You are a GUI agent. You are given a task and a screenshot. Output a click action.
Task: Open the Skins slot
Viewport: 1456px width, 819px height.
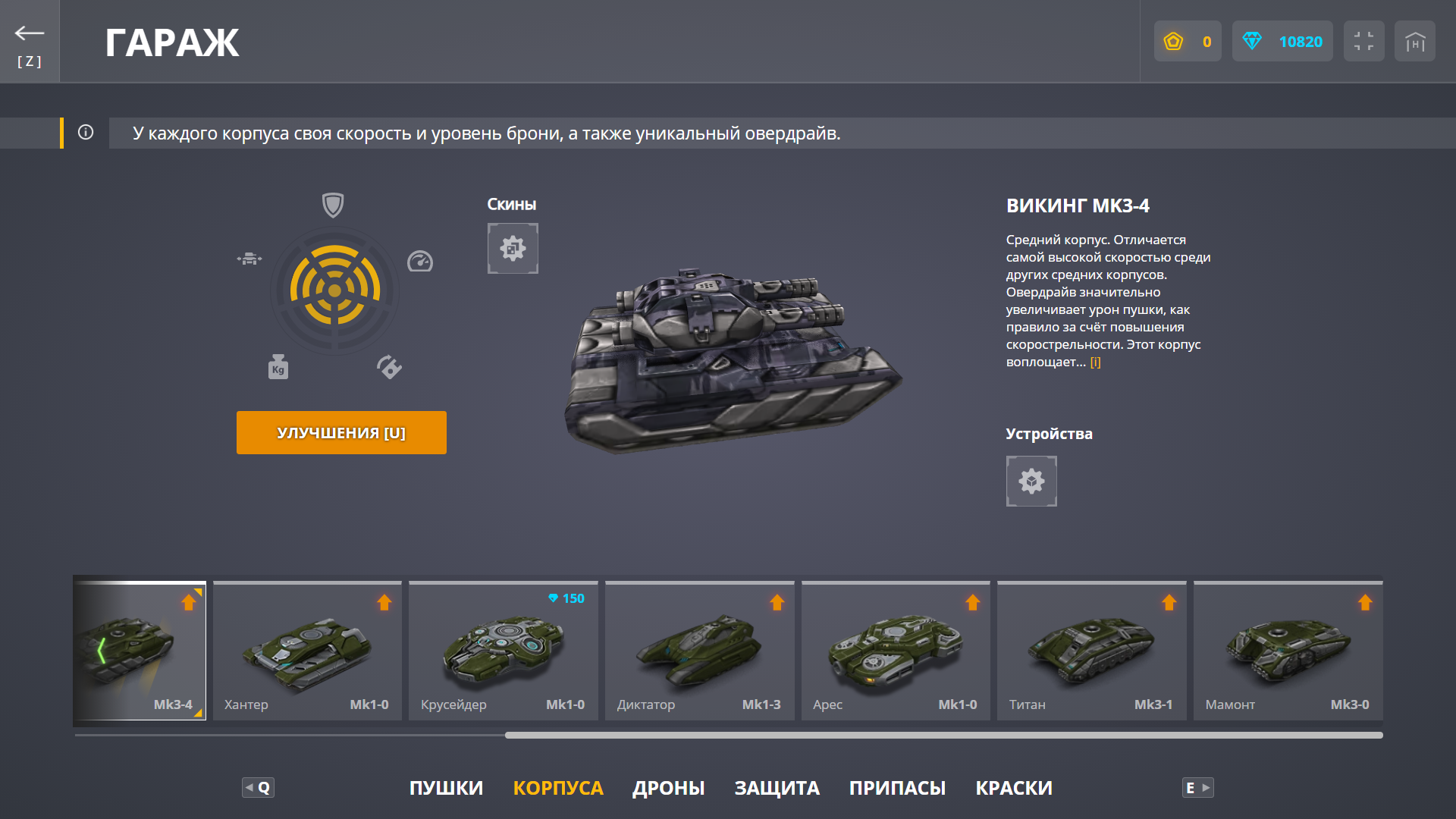coord(513,248)
